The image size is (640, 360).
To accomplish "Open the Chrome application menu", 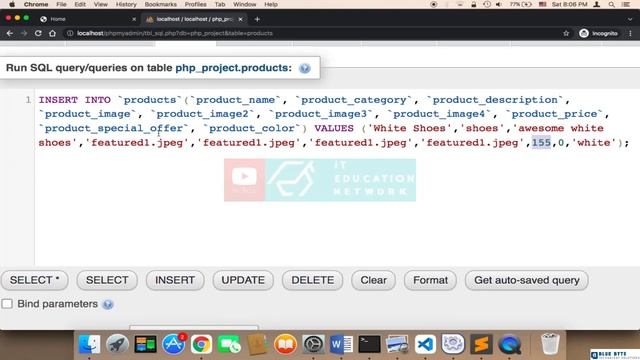I will 36,4.
